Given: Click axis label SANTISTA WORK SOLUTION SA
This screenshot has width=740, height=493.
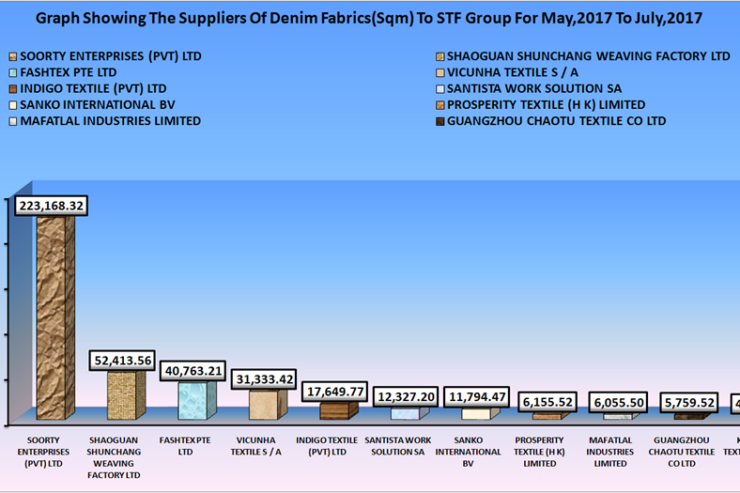Looking at the screenshot, I should point(398,446).
